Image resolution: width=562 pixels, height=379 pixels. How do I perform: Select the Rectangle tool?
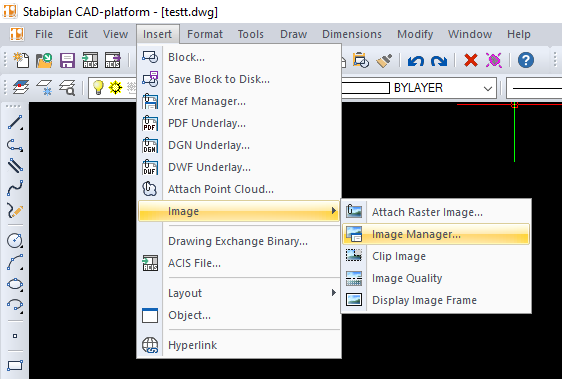tap(15, 365)
